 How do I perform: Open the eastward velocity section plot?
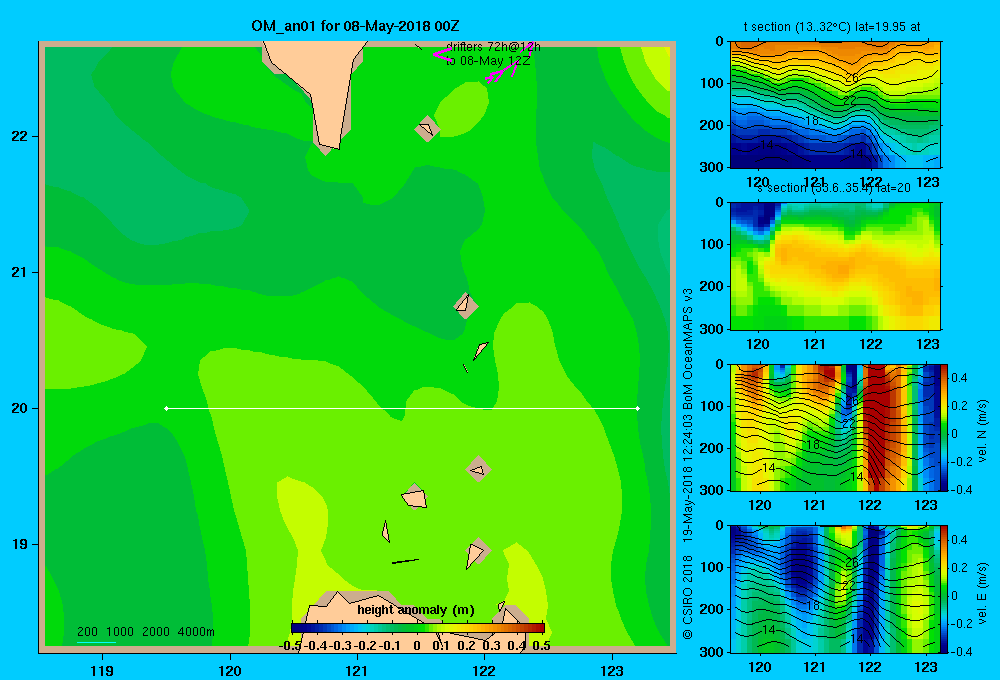tap(835, 589)
